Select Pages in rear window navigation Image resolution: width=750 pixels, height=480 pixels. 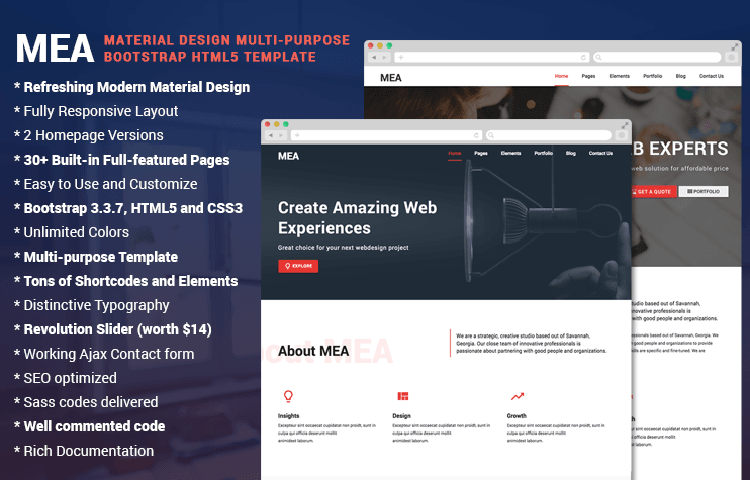tap(588, 76)
